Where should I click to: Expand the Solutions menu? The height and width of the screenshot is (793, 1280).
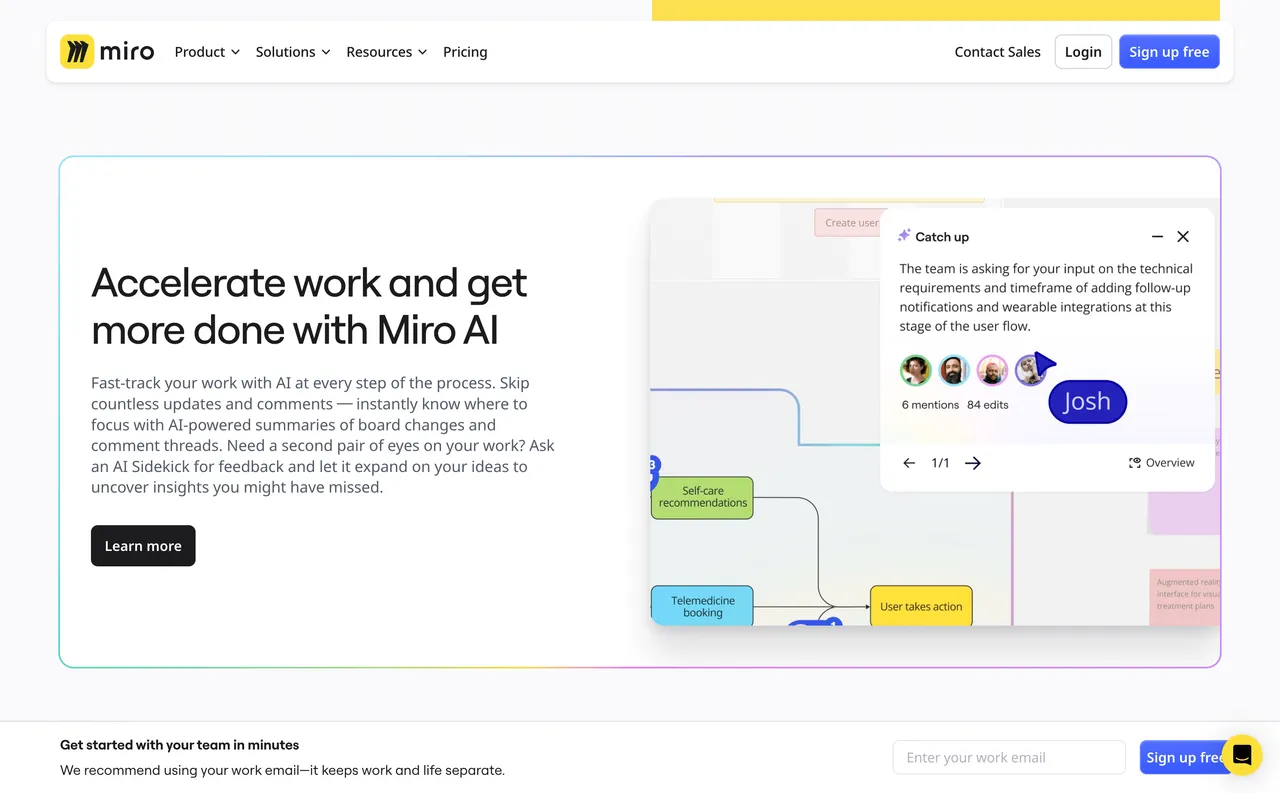[x=292, y=51]
